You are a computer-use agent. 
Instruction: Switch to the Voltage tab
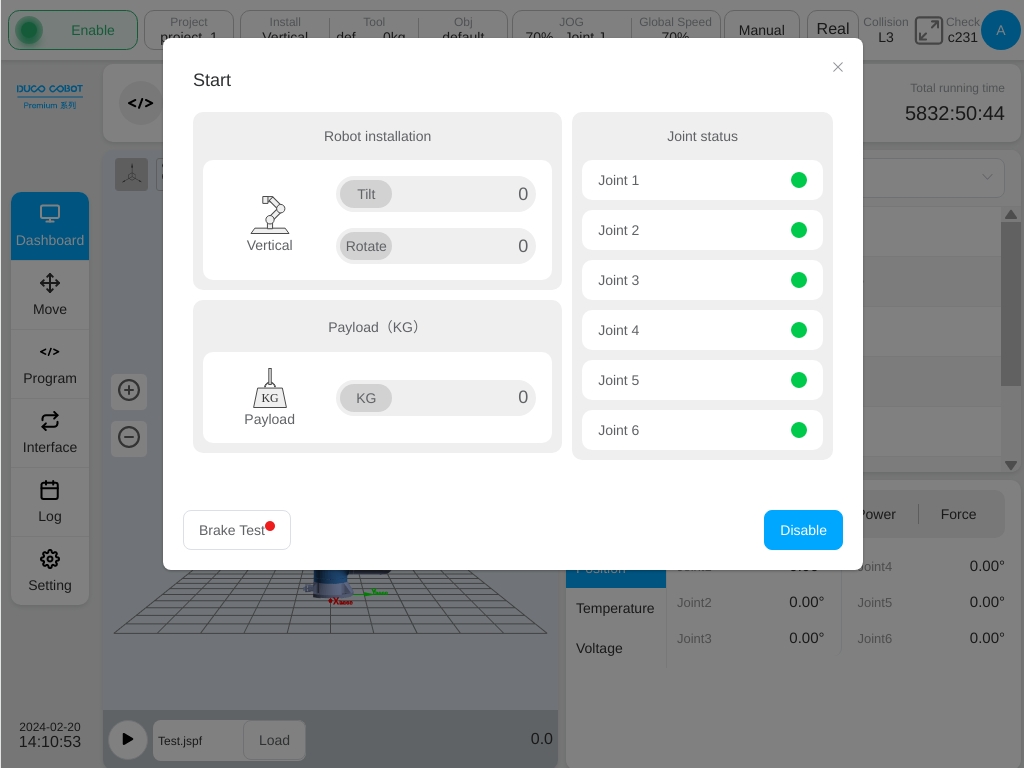pyautogui.click(x=599, y=648)
